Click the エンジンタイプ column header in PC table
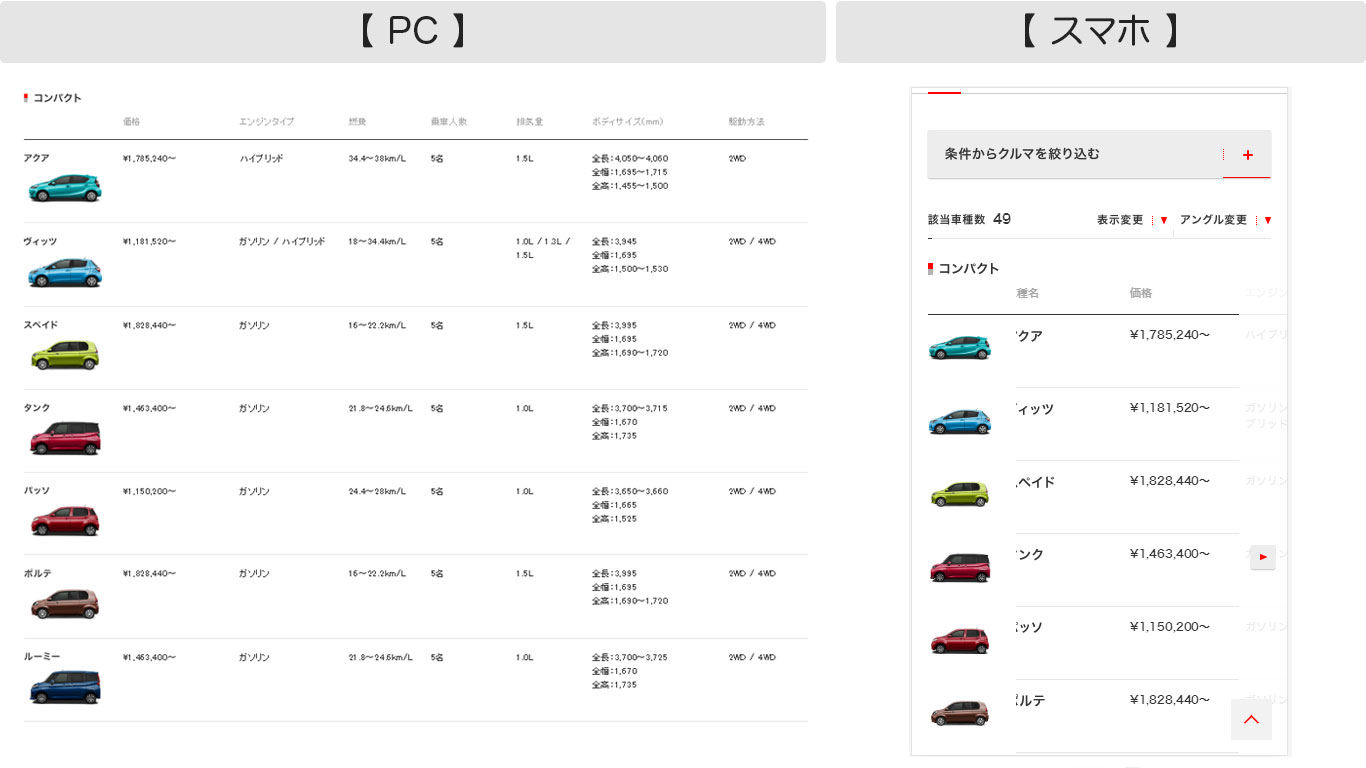 (266, 122)
